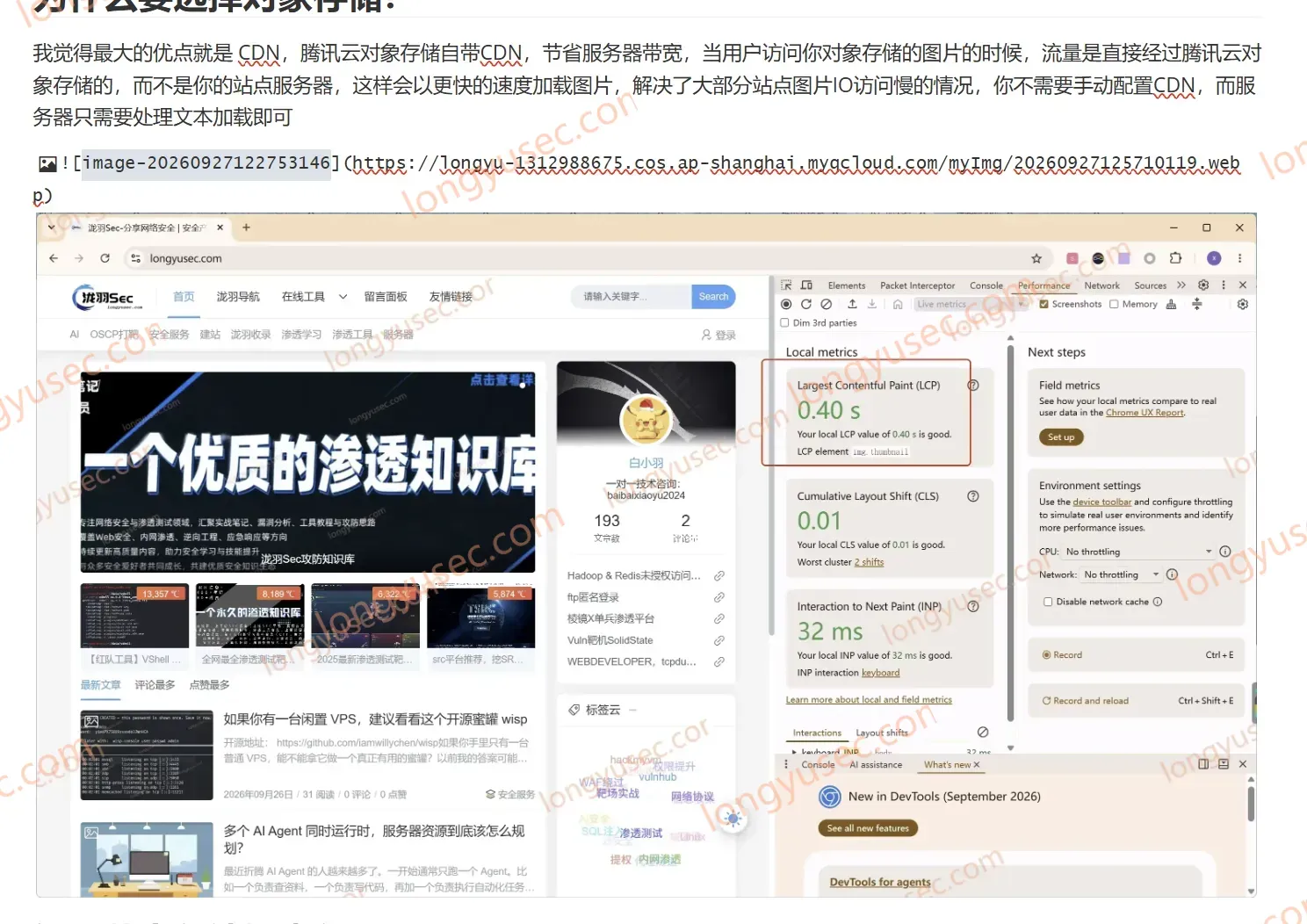
Task: Click the site's blue Search button
Action: coord(713,297)
